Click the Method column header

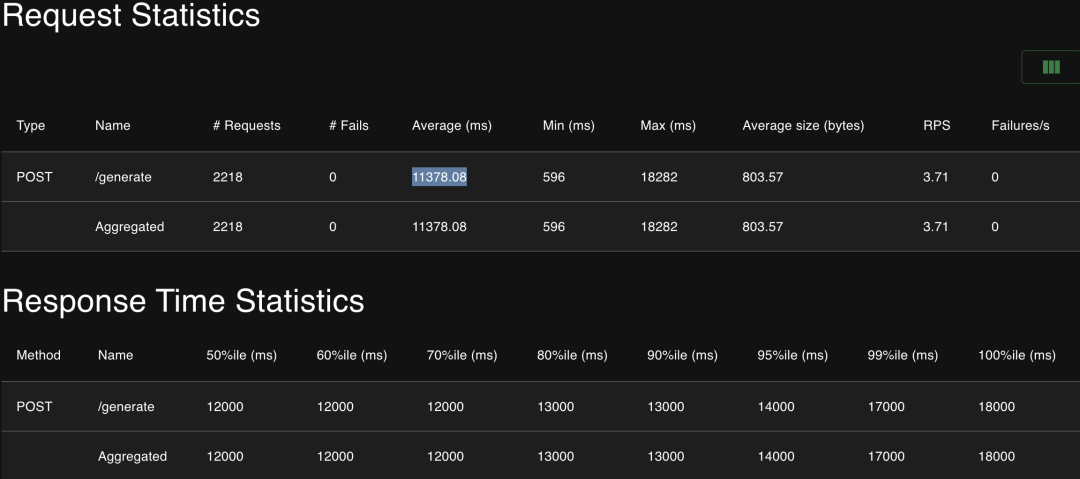39,355
